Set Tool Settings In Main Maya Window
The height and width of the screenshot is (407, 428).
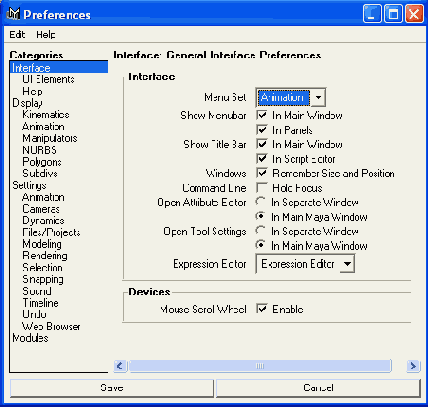pyautogui.click(x=260, y=245)
